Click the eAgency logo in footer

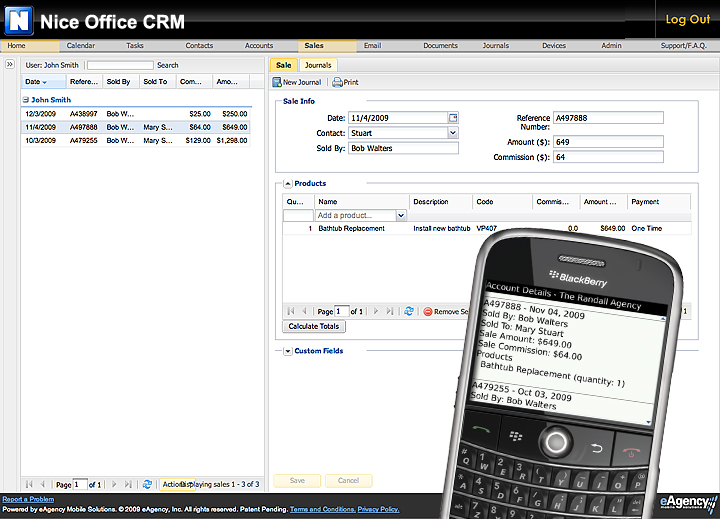(688, 504)
